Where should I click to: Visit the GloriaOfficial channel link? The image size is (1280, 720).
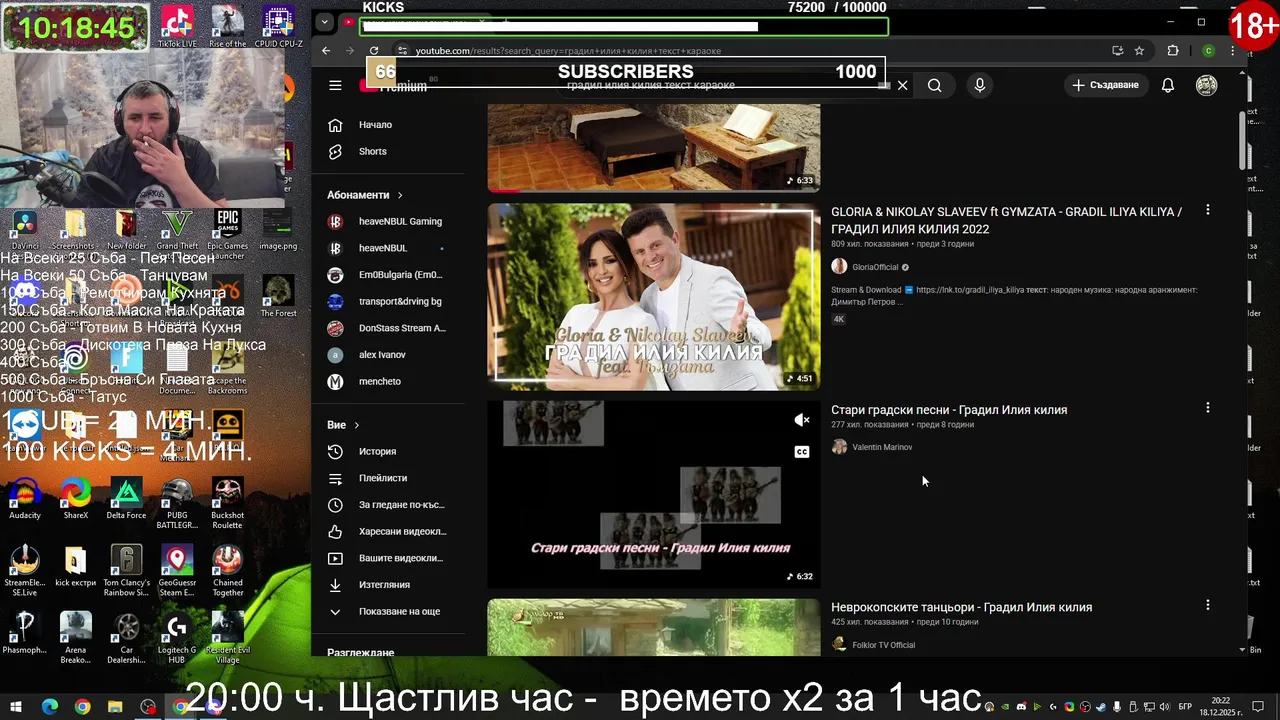tap(875, 267)
